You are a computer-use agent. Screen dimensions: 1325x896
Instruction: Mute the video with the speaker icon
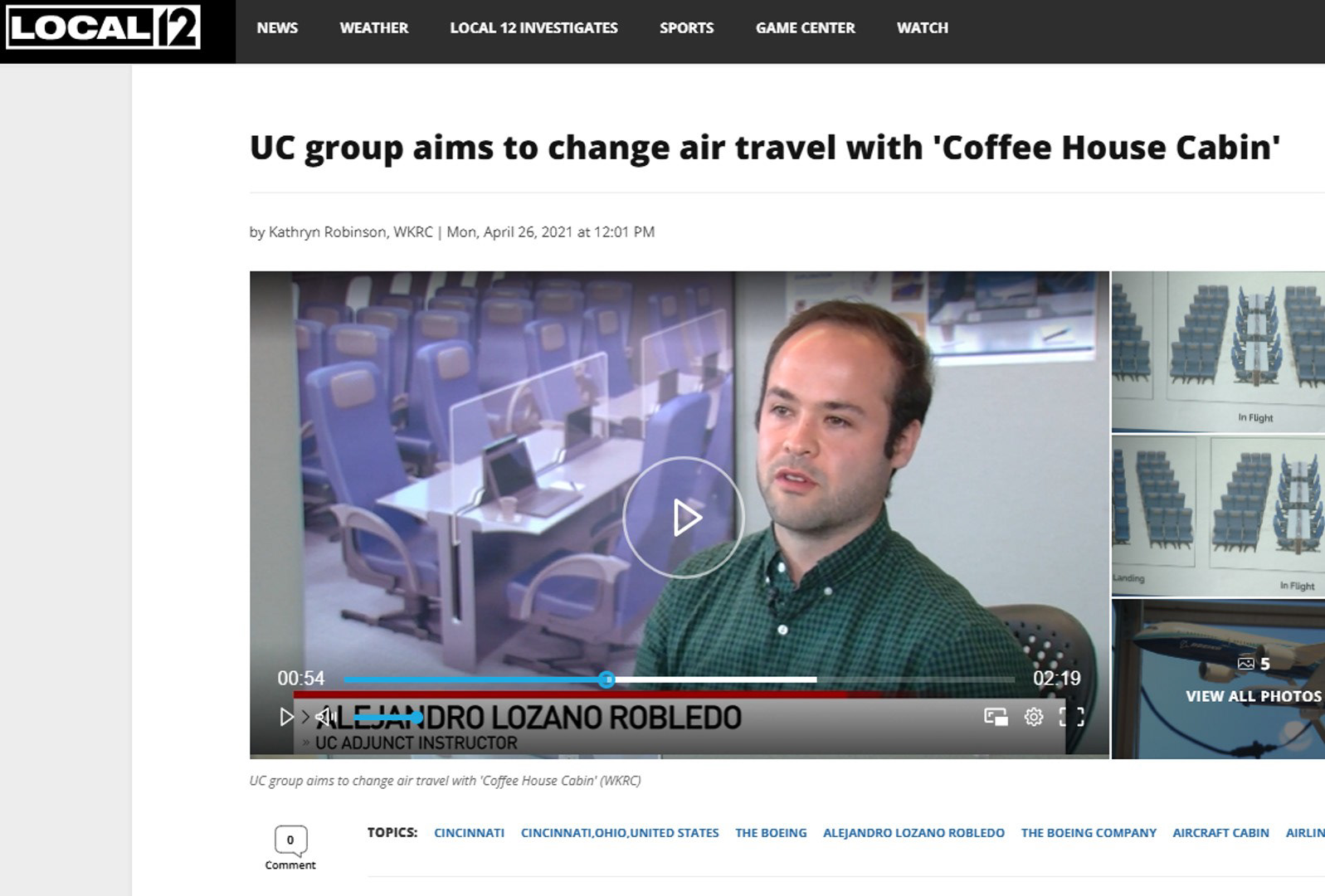326,717
